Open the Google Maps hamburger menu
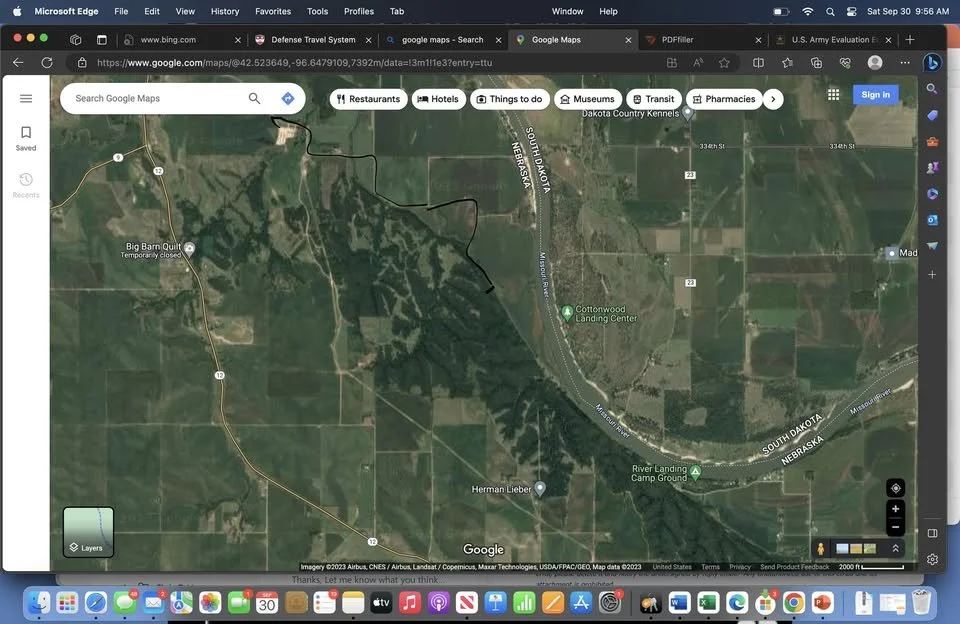This screenshot has width=960, height=624. (x=26, y=99)
